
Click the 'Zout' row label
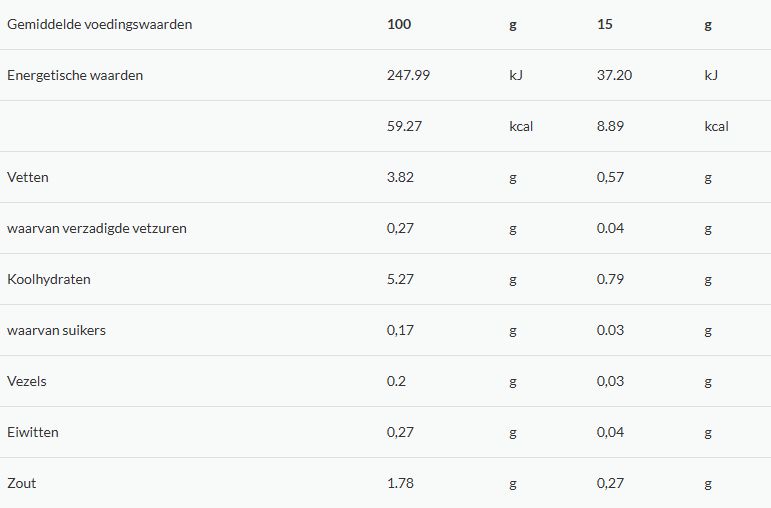pyautogui.click(x=22, y=483)
